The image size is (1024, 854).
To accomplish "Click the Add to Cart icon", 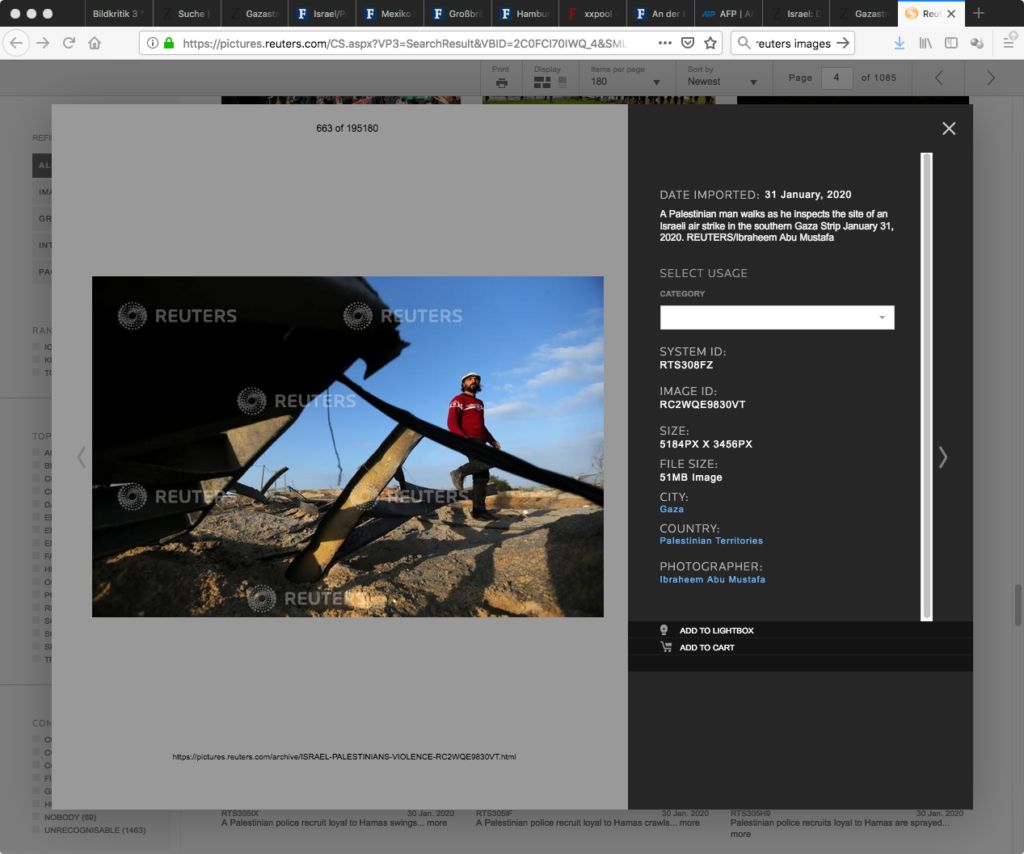I will click(x=666, y=647).
